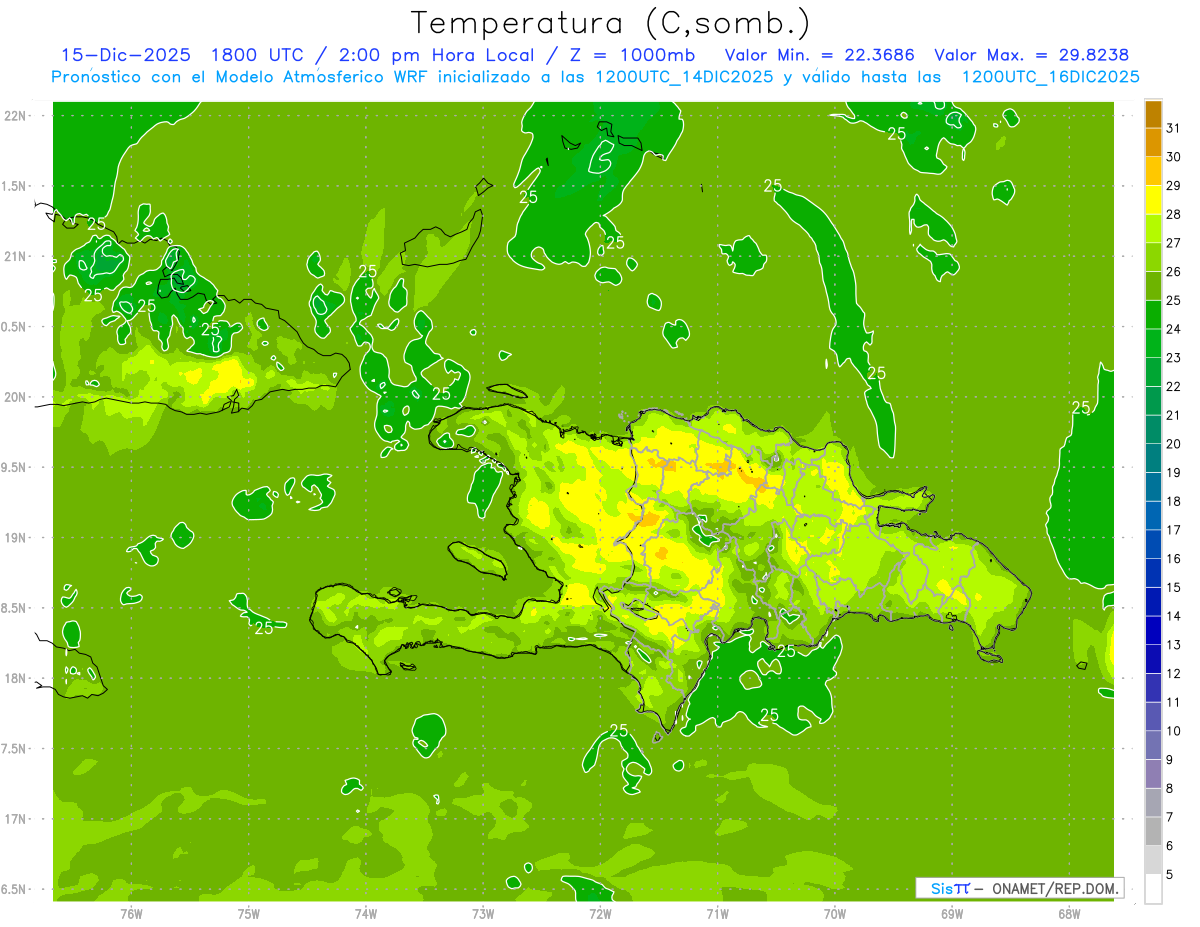The width and height of the screenshot is (1200, 927).
Task: Click the legend swatch between 25 and 26
Action: point(1153,286)
